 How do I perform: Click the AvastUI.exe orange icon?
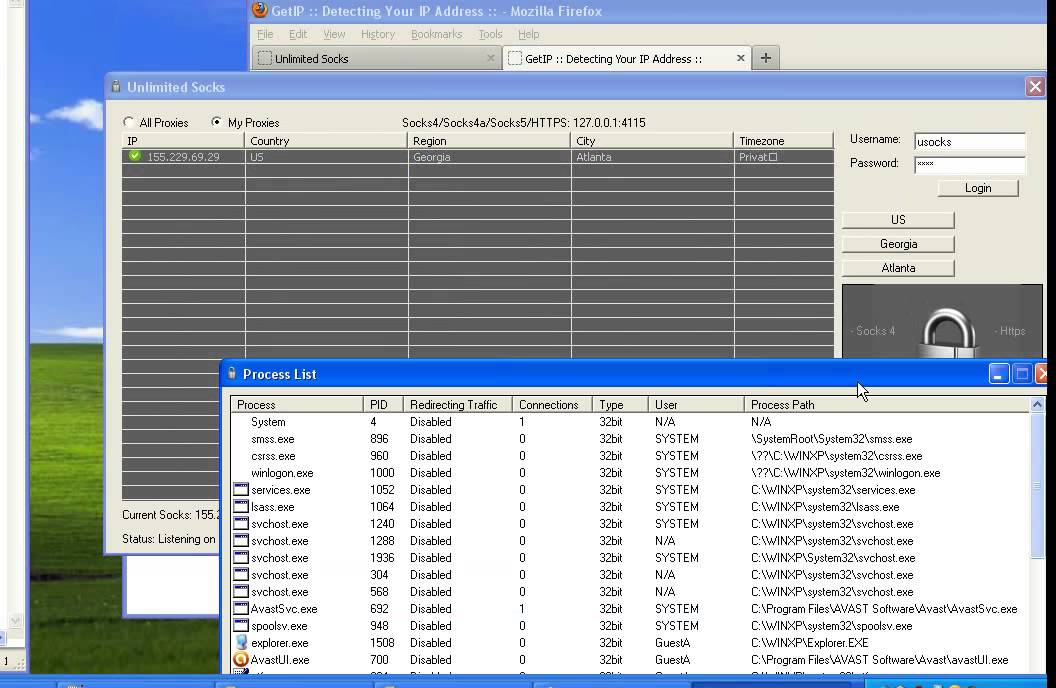(x=240, y=660)
